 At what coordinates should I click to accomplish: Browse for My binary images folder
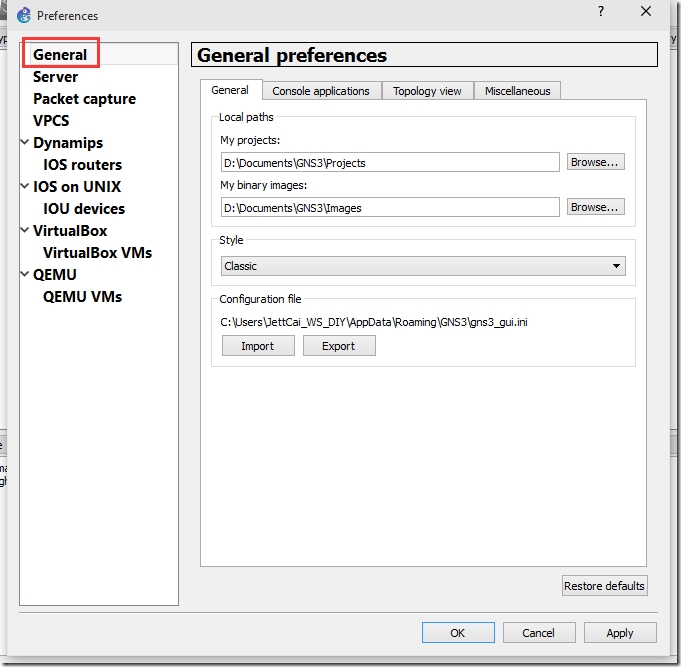(x=595, y=207)
